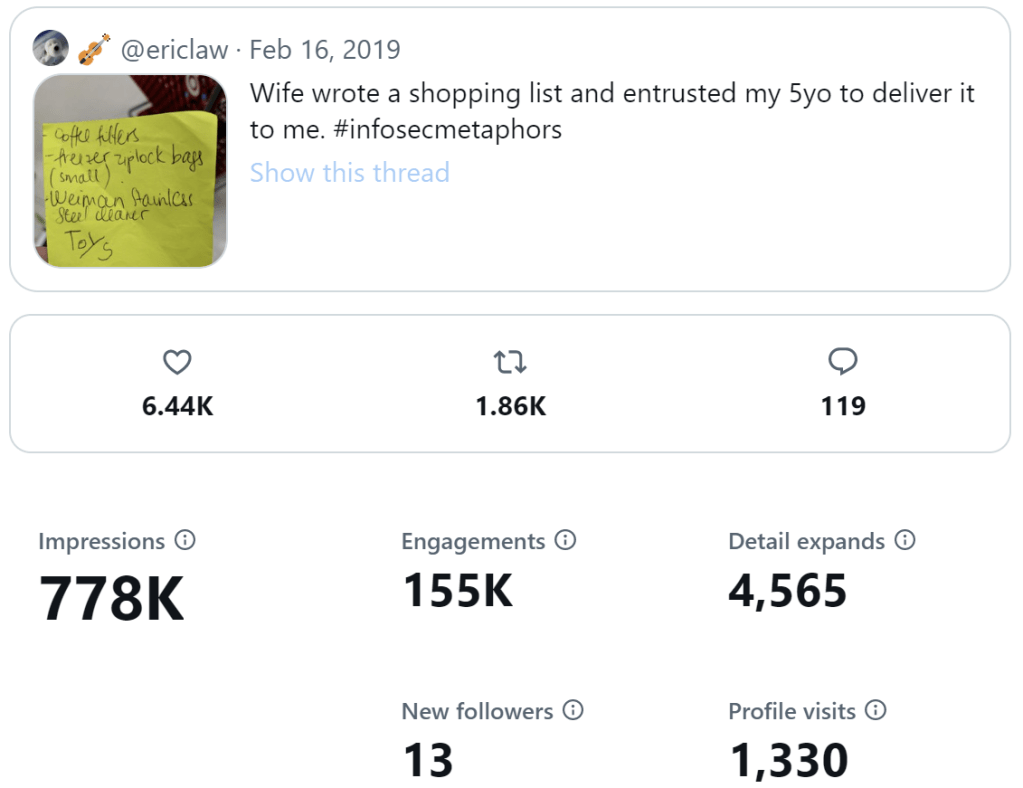Click the violin emoji display name
This screenshot has width=1023, height=788.
pos(94,49)
